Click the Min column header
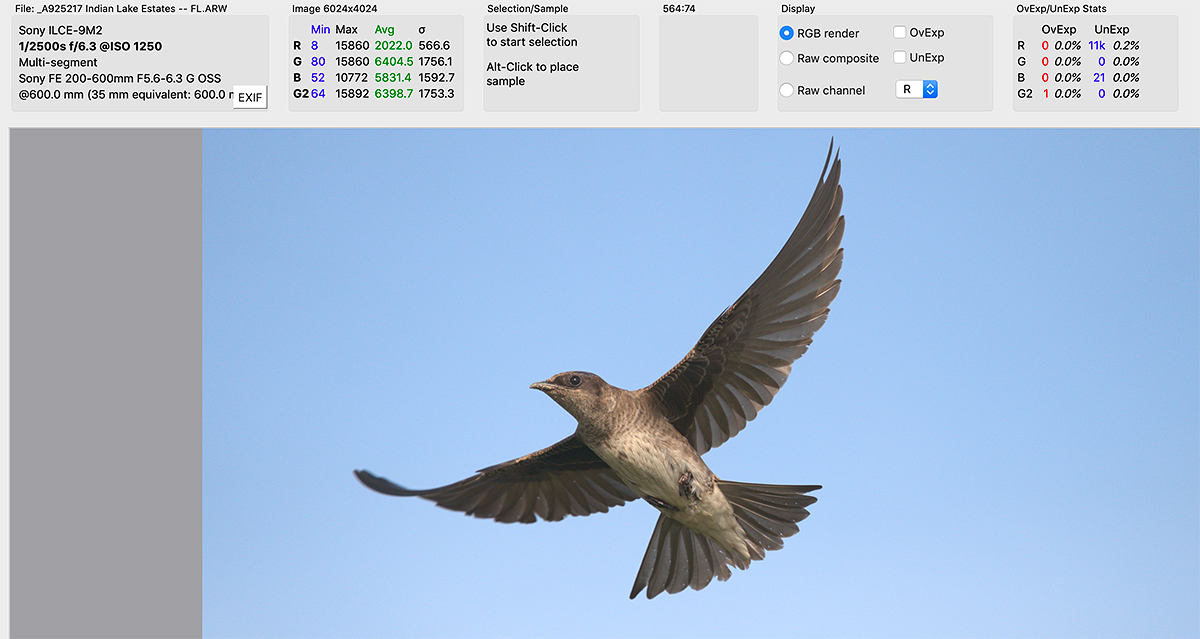Image resolution: width=1200 pixels, height=639 pixels. coord(320,29)
